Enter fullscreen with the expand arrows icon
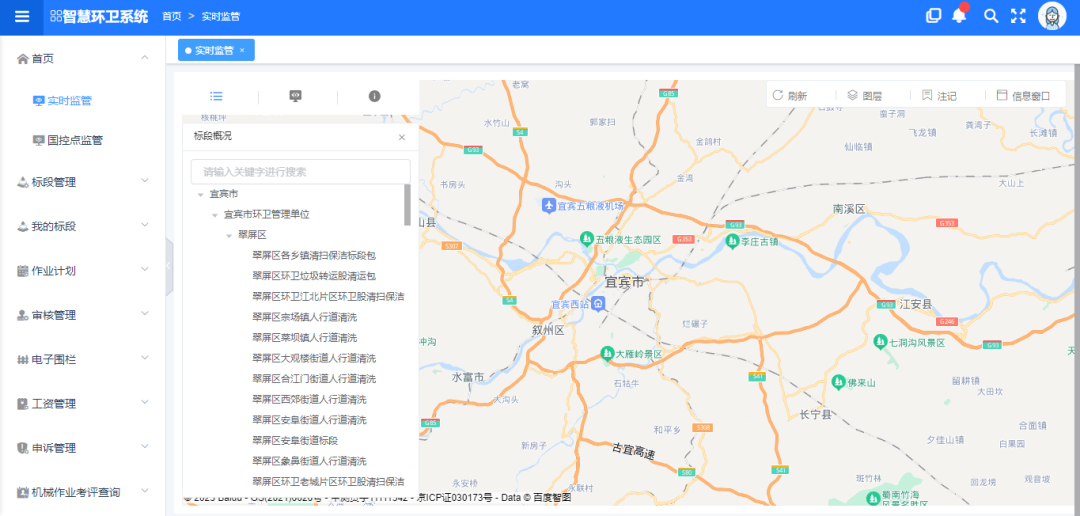1080x516 pixels. [x=1019, y=16]
